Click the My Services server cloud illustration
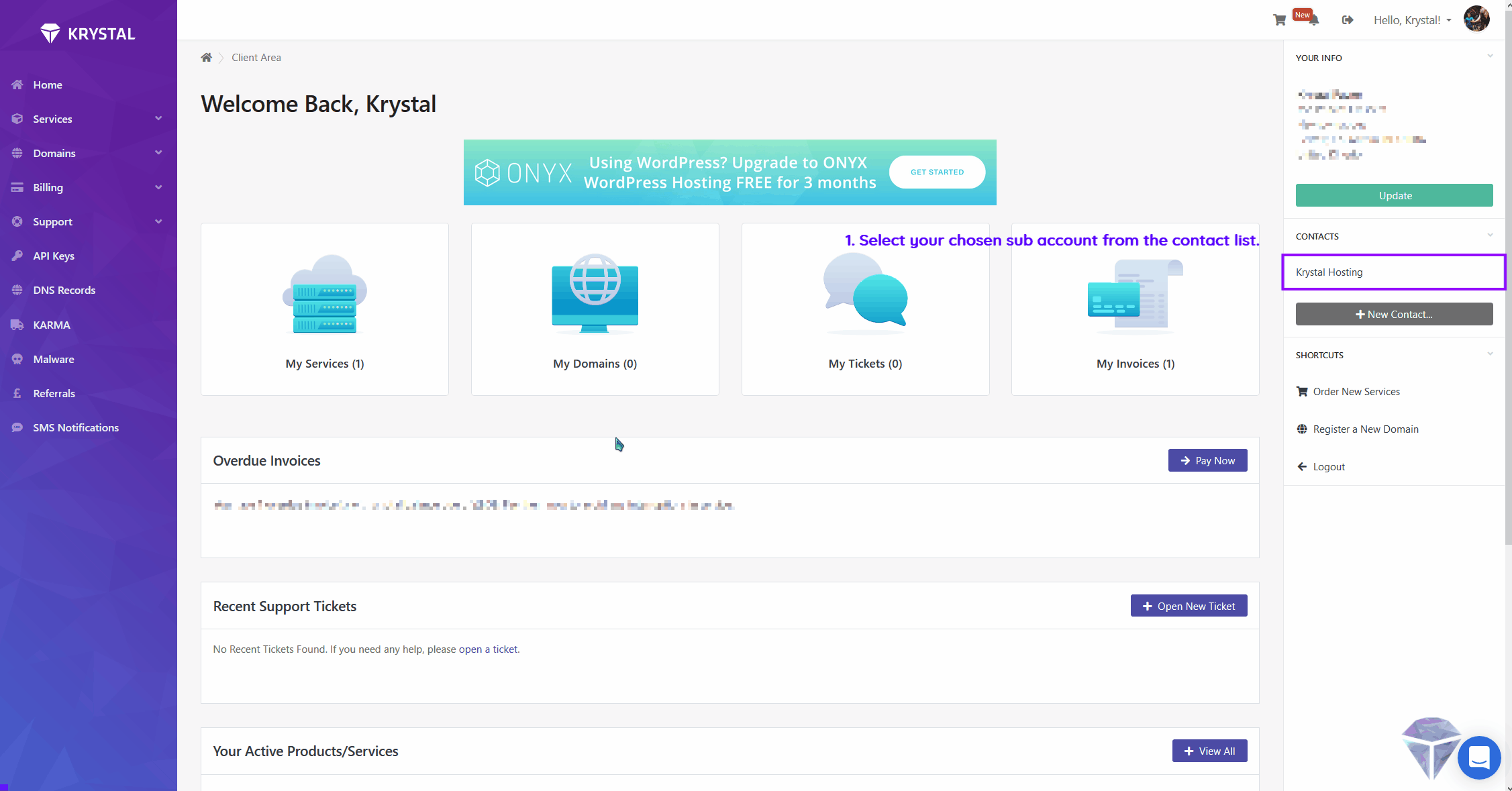 325,294
